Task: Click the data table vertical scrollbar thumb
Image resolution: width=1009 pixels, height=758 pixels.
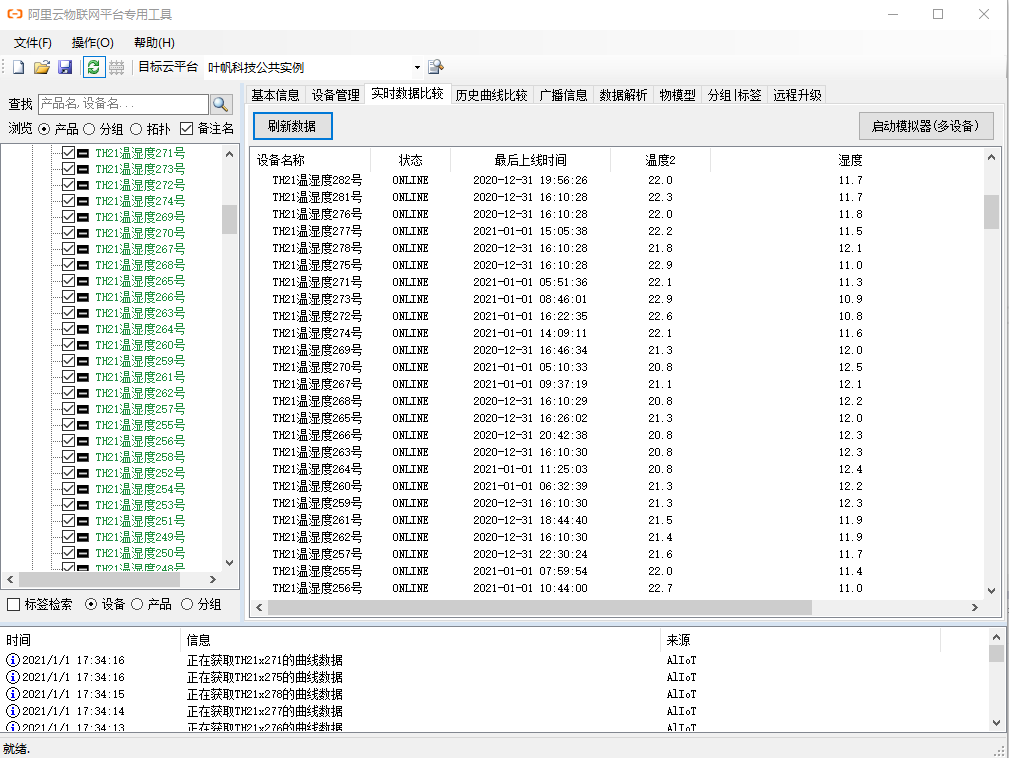Action: pos(991,212)
